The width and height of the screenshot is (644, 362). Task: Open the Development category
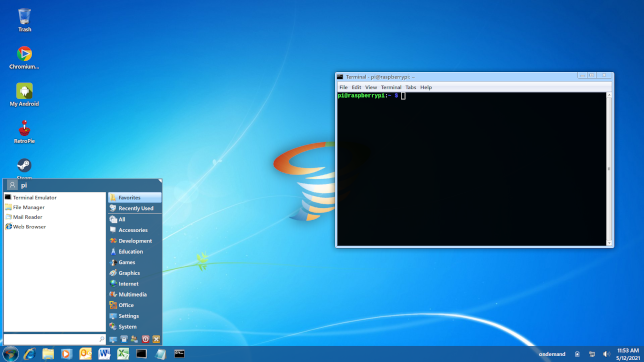[x=135, y=241]
